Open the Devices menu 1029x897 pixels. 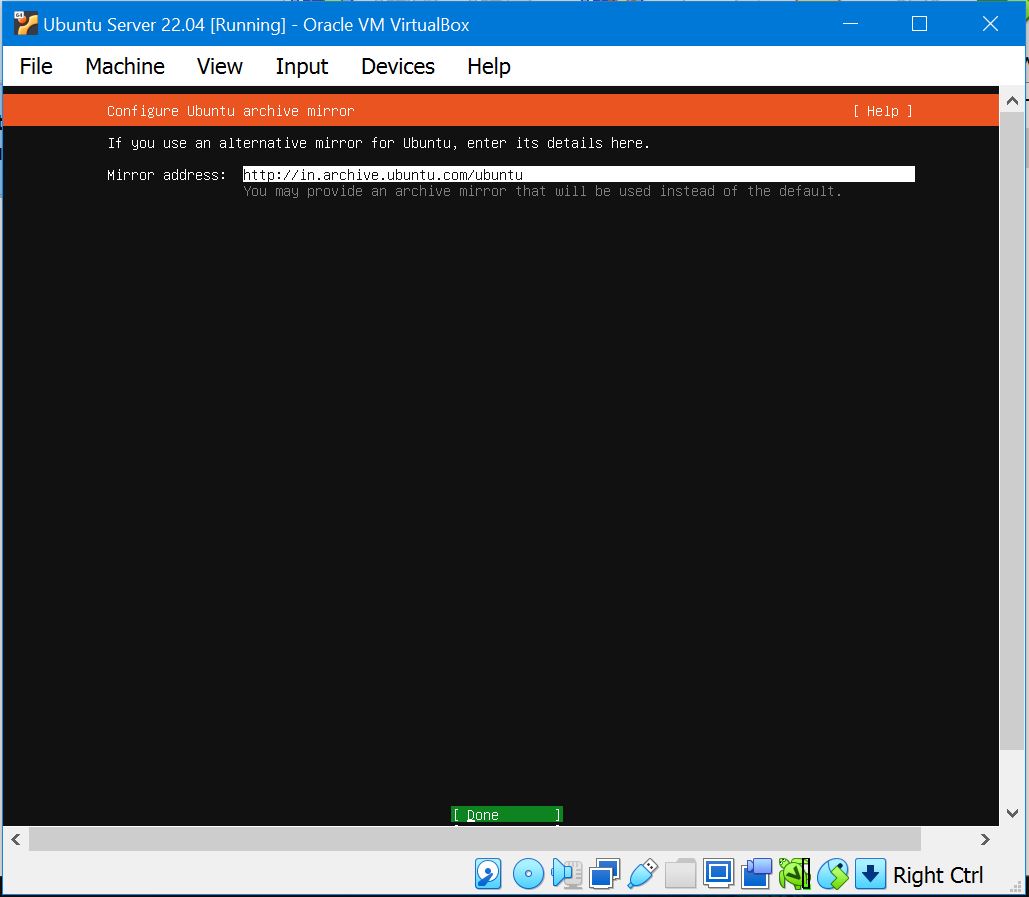pyautogui.click(x=398, y=66)
